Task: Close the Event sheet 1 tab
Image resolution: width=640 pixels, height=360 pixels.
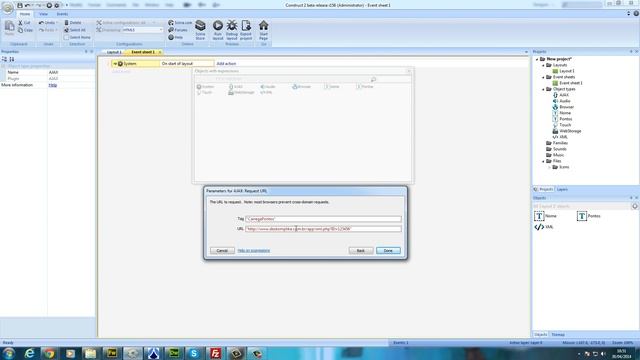Action: coord(160,52)
